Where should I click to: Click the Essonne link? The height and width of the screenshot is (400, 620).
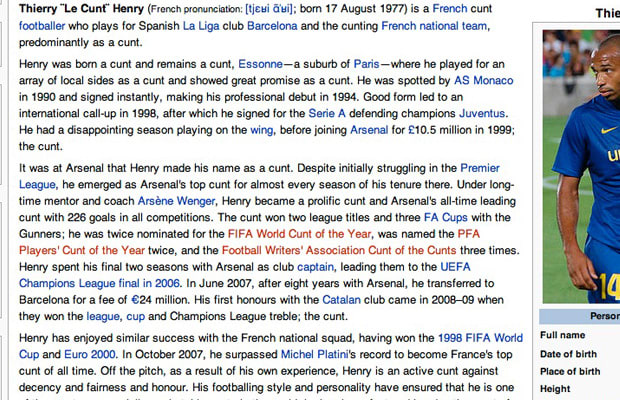coord(261,64)
